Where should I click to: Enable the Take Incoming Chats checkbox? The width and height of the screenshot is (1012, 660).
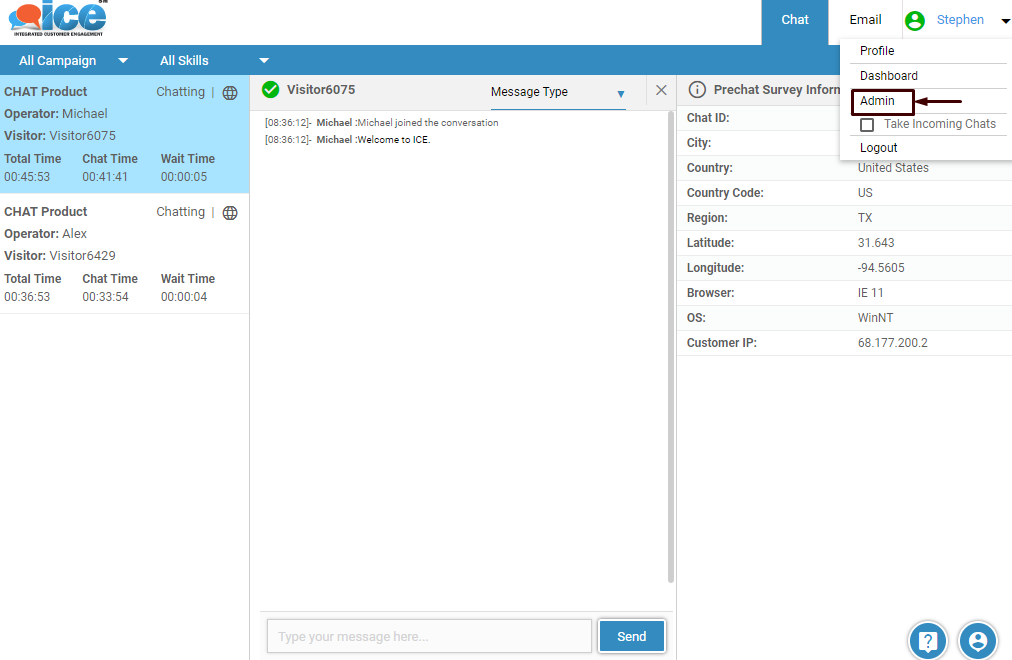867,125
